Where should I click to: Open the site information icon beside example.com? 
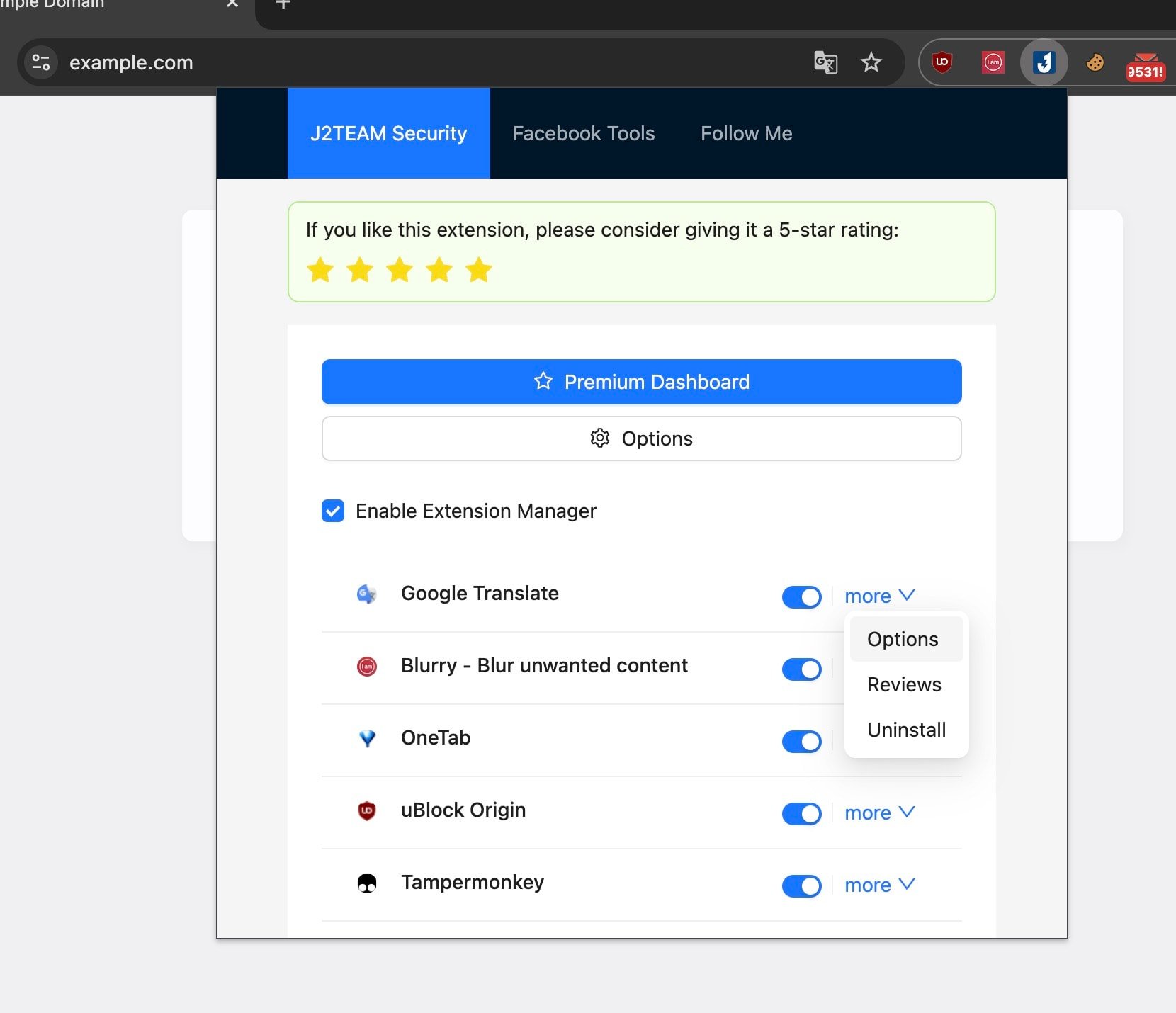(x=41, y=62)
